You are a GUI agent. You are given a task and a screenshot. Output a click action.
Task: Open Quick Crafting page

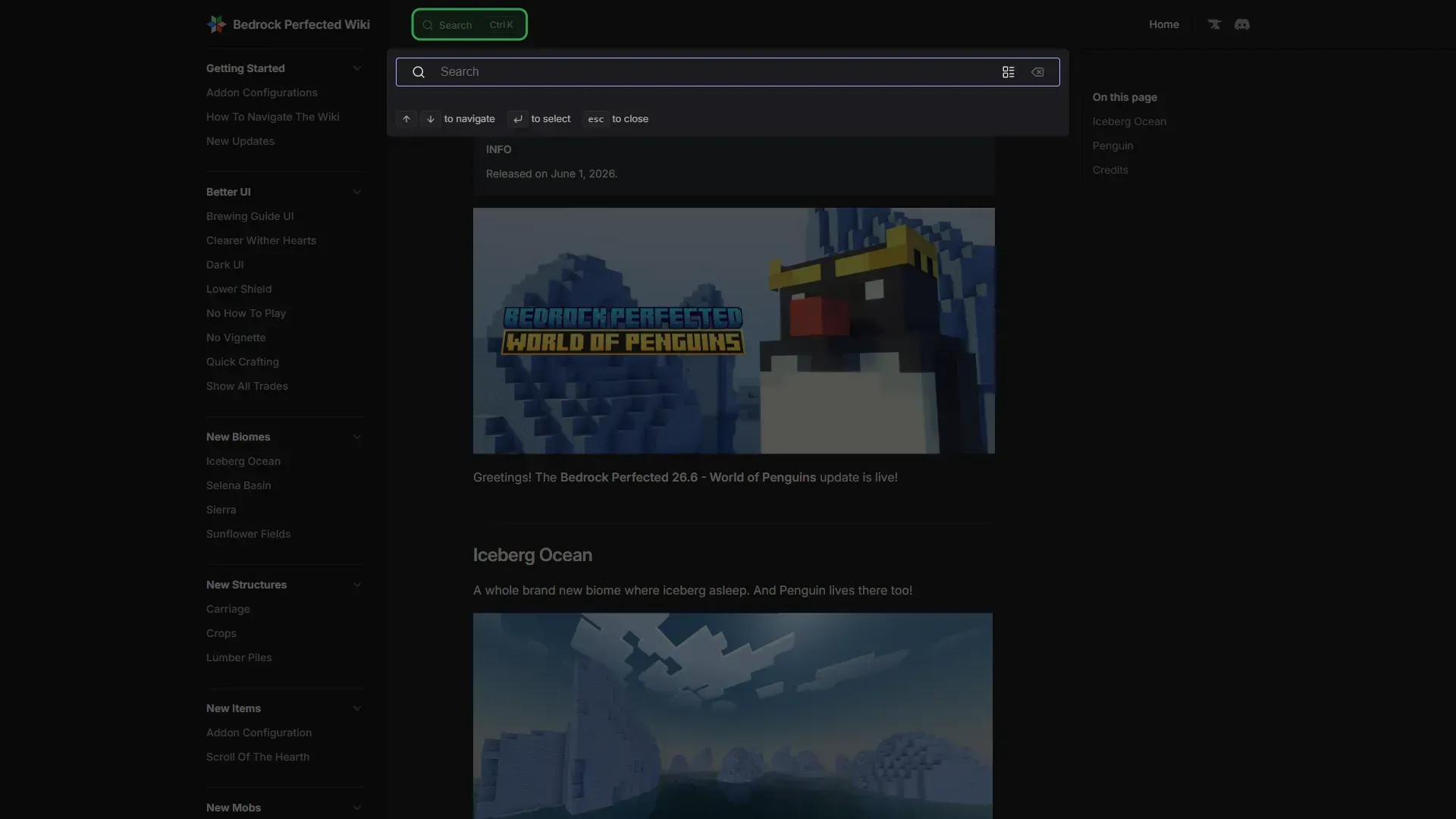[243, 362]
